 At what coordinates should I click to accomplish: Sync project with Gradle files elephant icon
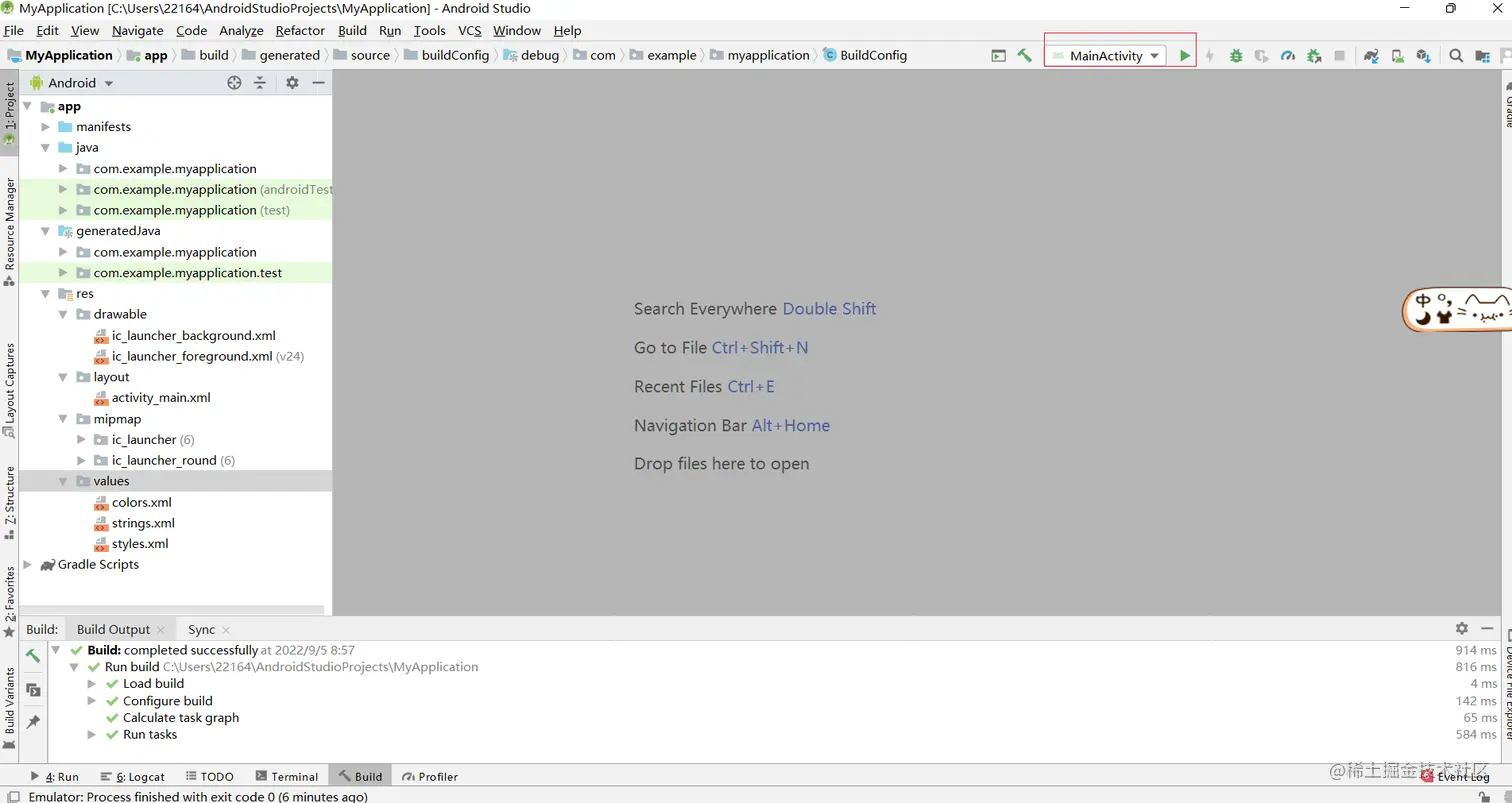(x=1372, y=56)
